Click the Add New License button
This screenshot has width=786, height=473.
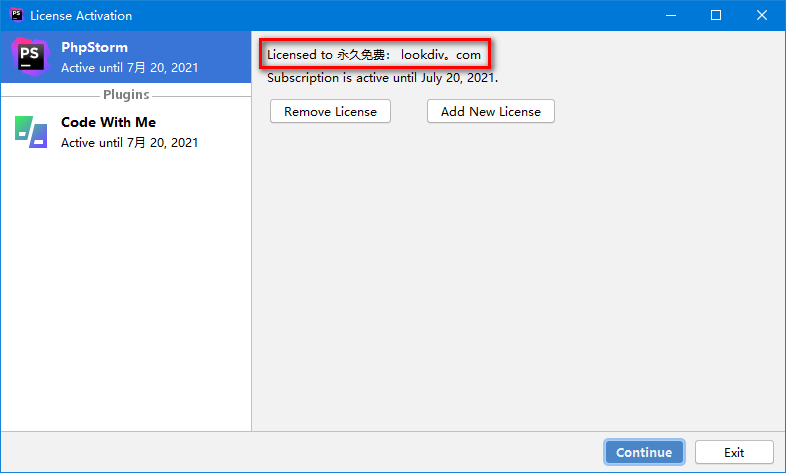click(x=491, y=111)
